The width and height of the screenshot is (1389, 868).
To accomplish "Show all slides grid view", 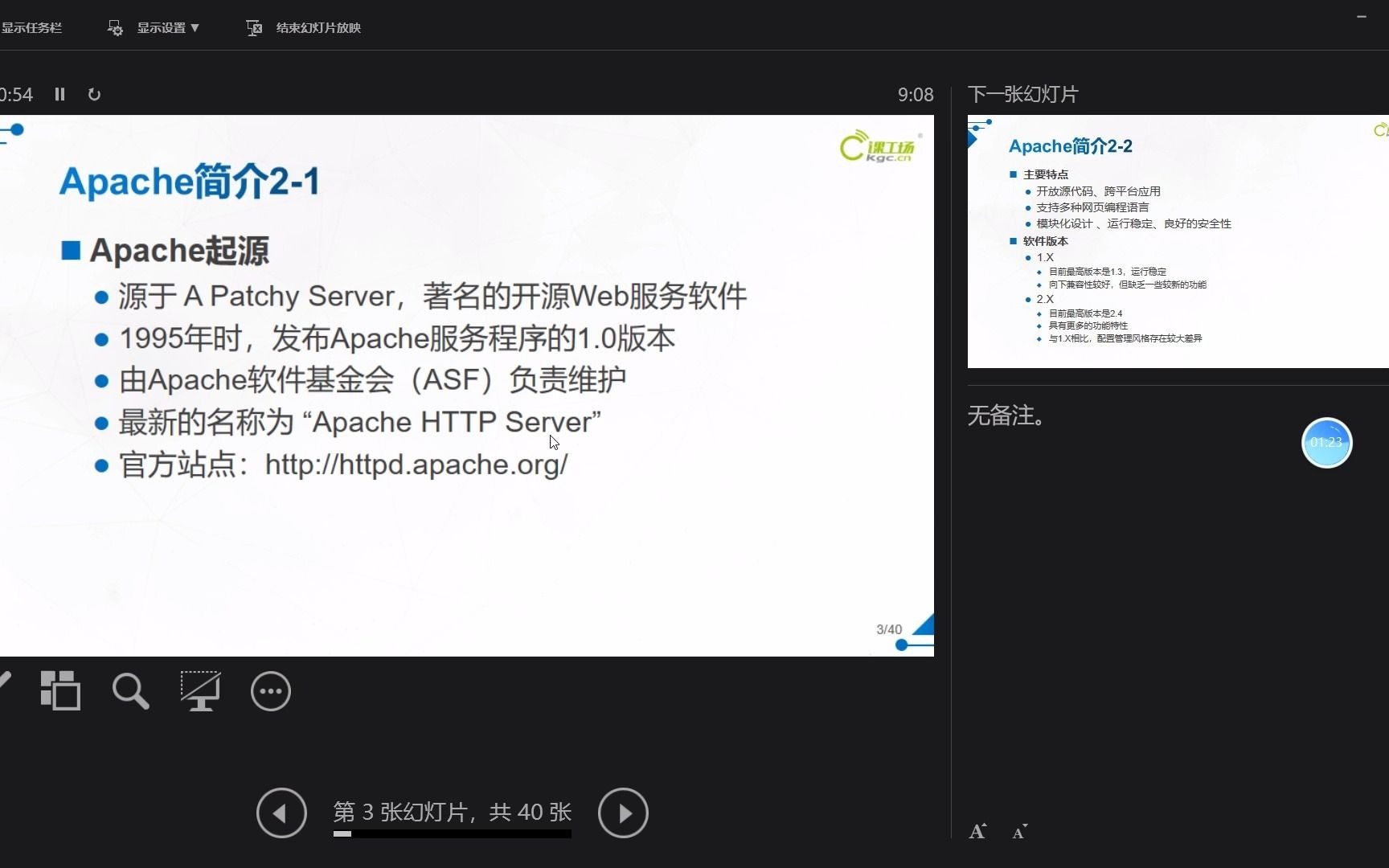I will (x=60, y=690).
